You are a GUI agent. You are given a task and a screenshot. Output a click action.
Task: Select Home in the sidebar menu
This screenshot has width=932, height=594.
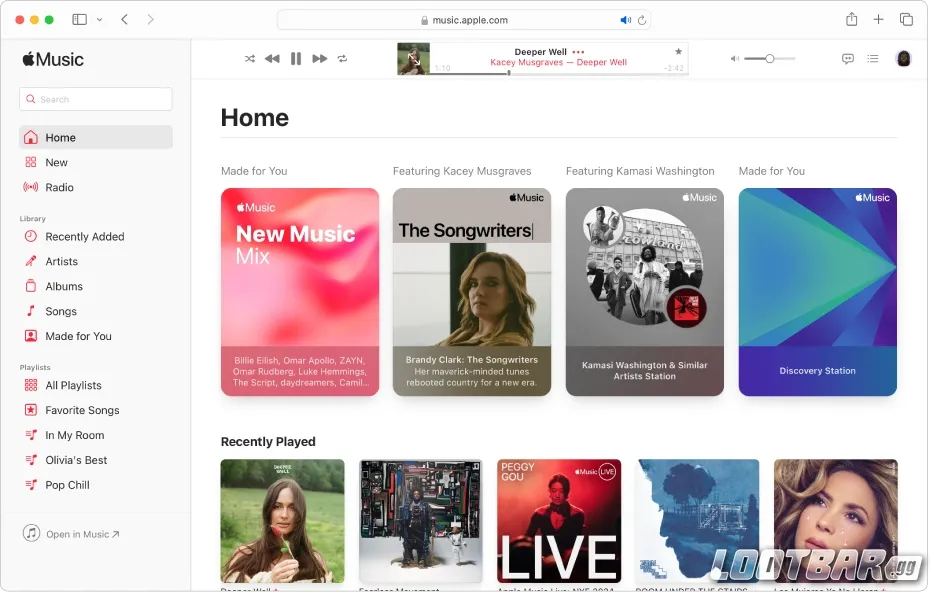pyautogui.click(x=61, y=137)
